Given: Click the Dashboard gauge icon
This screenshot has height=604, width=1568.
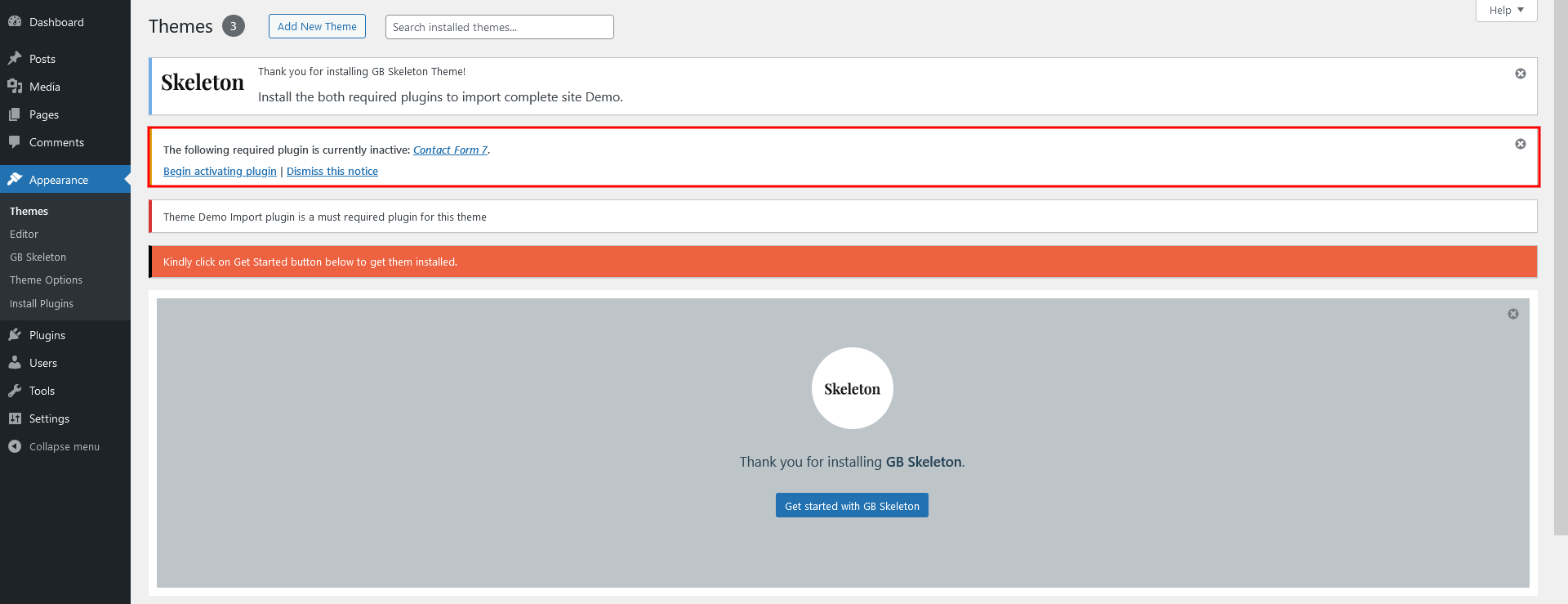Looking at the screenshot, I should click(15, 22).
